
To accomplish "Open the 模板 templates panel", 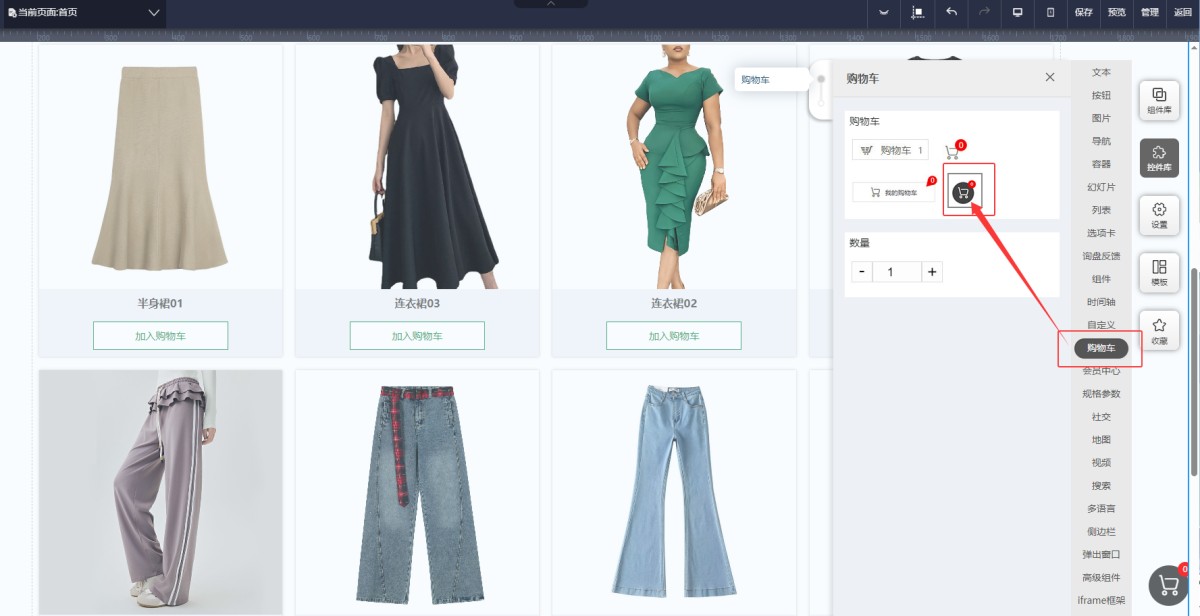I will click(1159, 273).
